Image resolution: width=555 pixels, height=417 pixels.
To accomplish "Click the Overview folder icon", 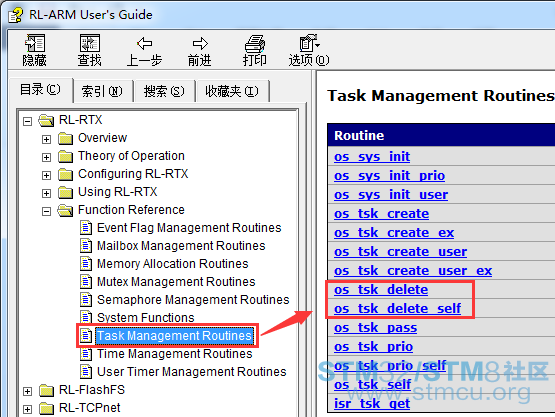I will (x=65, y=138).
